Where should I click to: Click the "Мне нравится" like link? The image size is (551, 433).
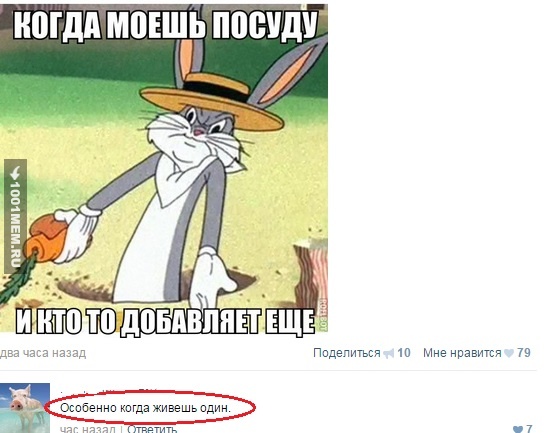[462, 353]
